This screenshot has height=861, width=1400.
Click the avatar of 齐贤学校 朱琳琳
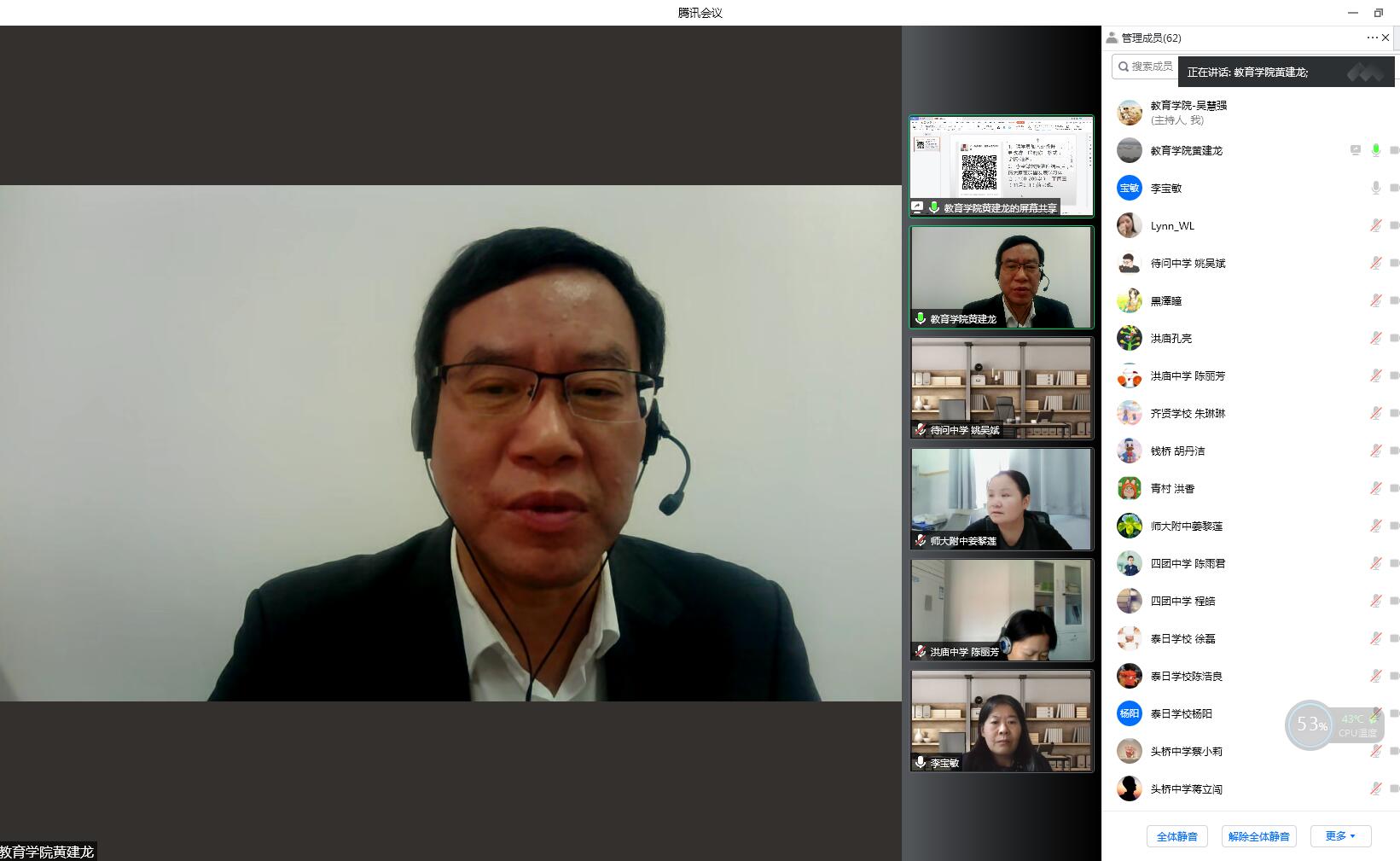(x=1130, y=413)
